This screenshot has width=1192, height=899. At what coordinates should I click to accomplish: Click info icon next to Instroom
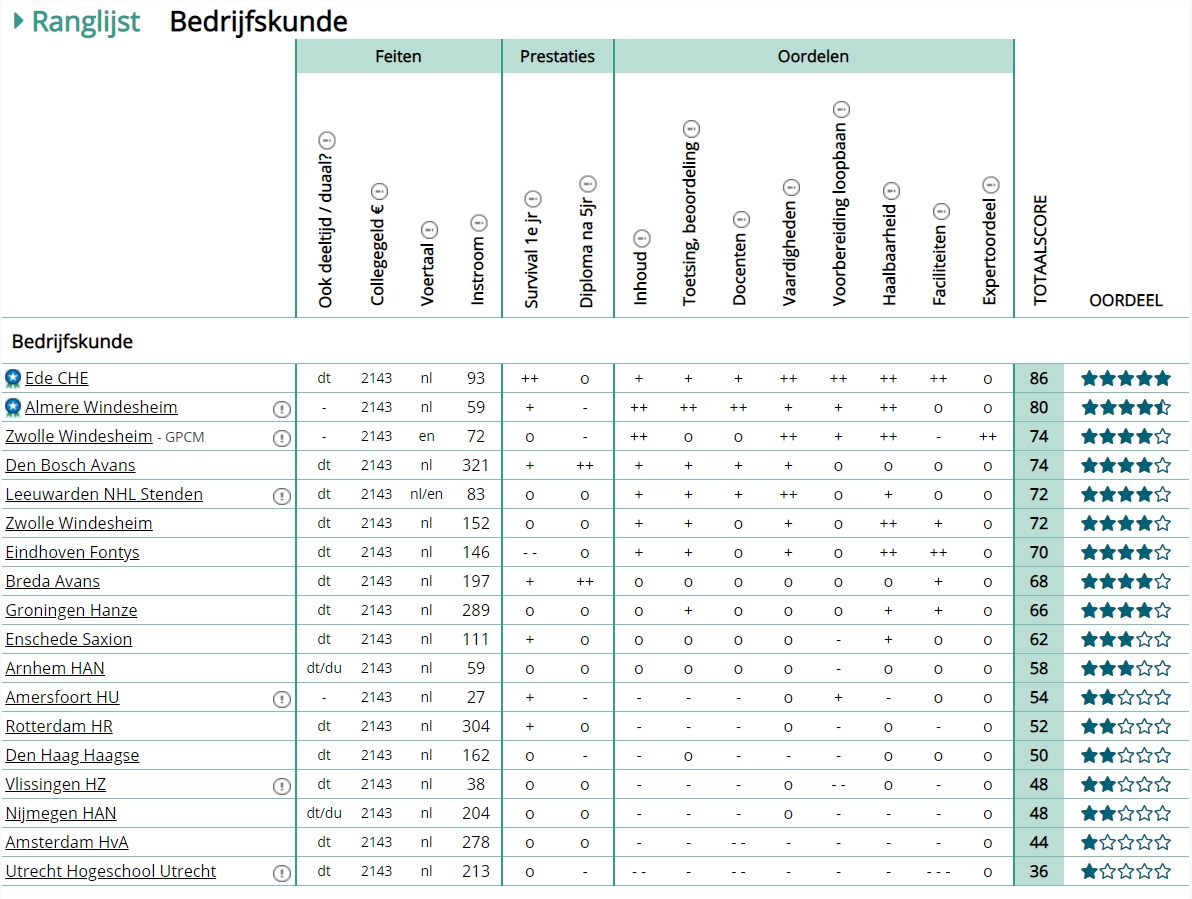pos(478,223)
